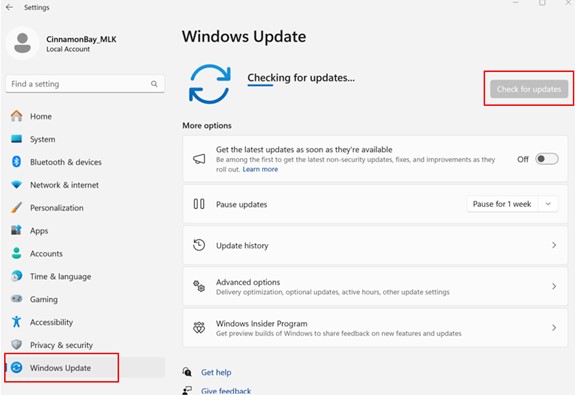Open the Windows Insider Program row
Viewport: 575px width, 395px height.
(375, 327)
